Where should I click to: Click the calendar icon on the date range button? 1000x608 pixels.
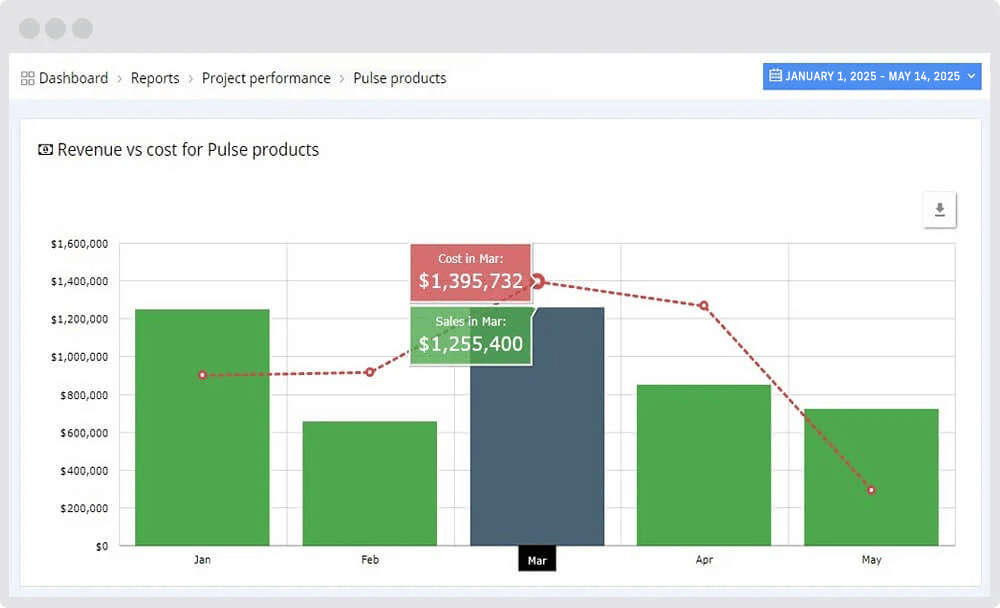775,76
